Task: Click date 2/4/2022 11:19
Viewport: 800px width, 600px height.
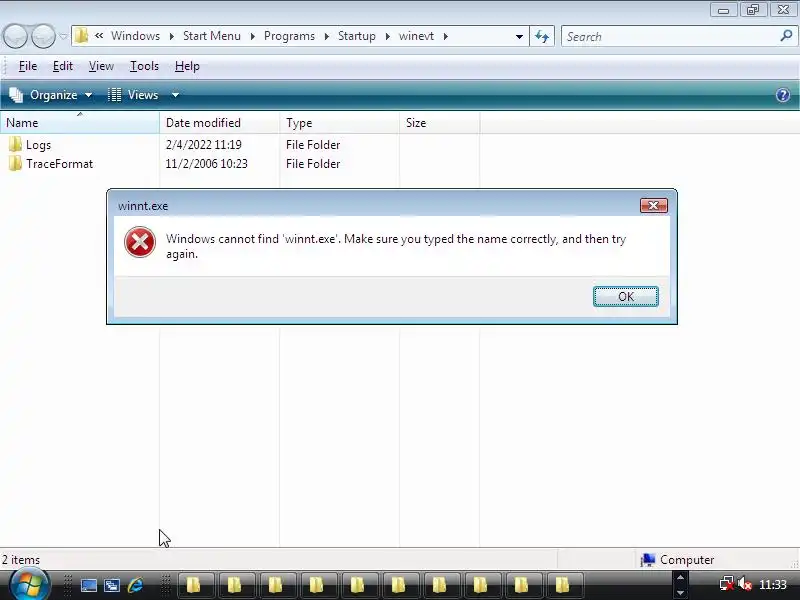Action: tap(204, 145)
